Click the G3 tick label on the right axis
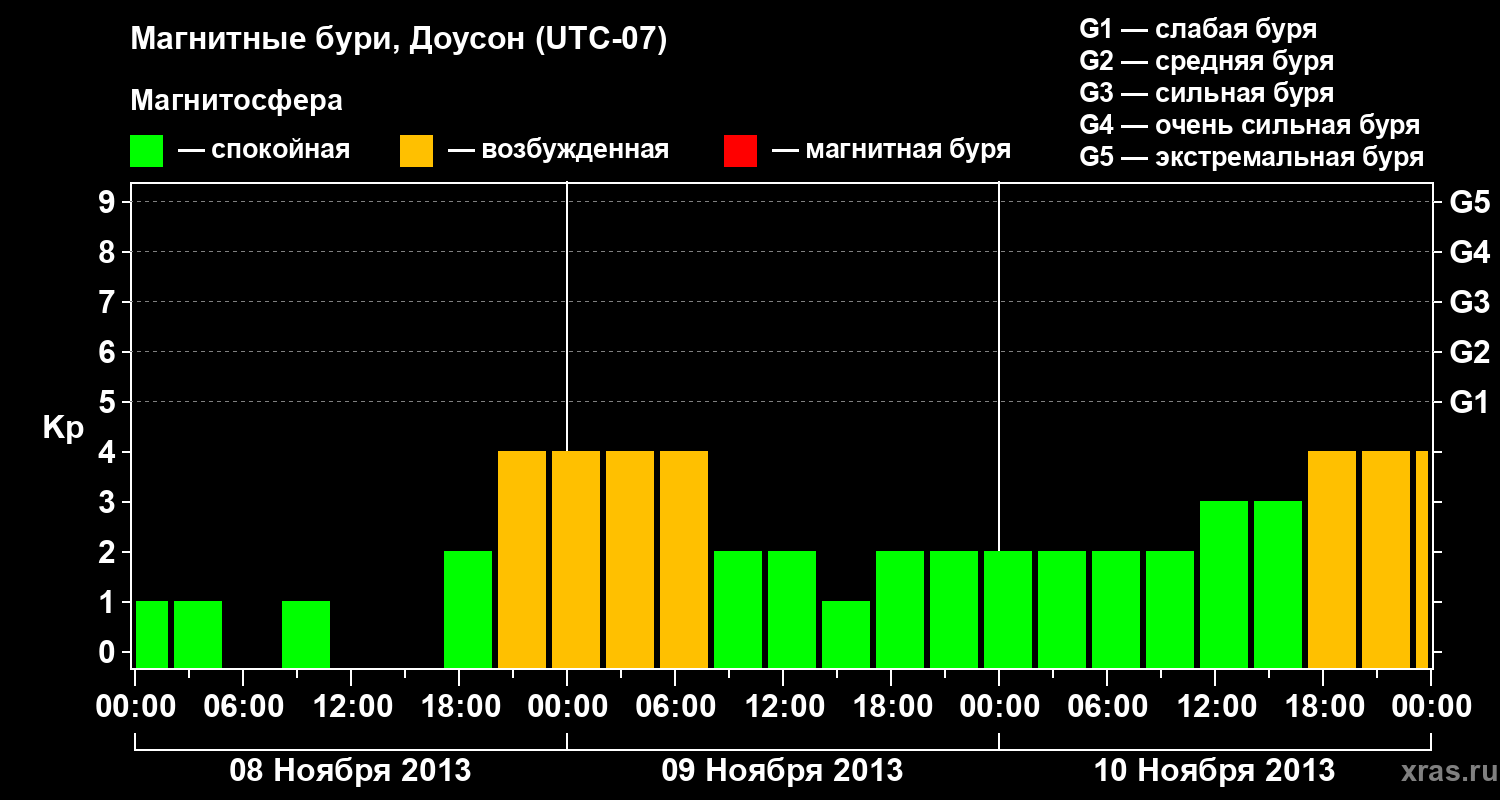The width and height of the screenshot is (1500, 800). 1469,303
